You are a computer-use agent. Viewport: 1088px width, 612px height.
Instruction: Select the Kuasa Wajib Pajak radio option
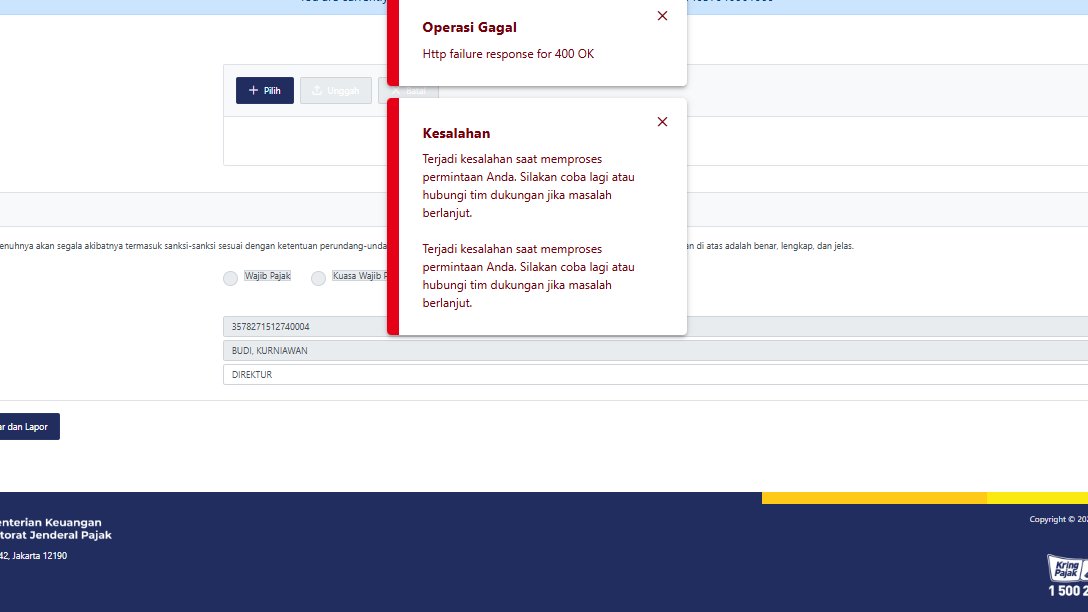[x=318, y=278]
